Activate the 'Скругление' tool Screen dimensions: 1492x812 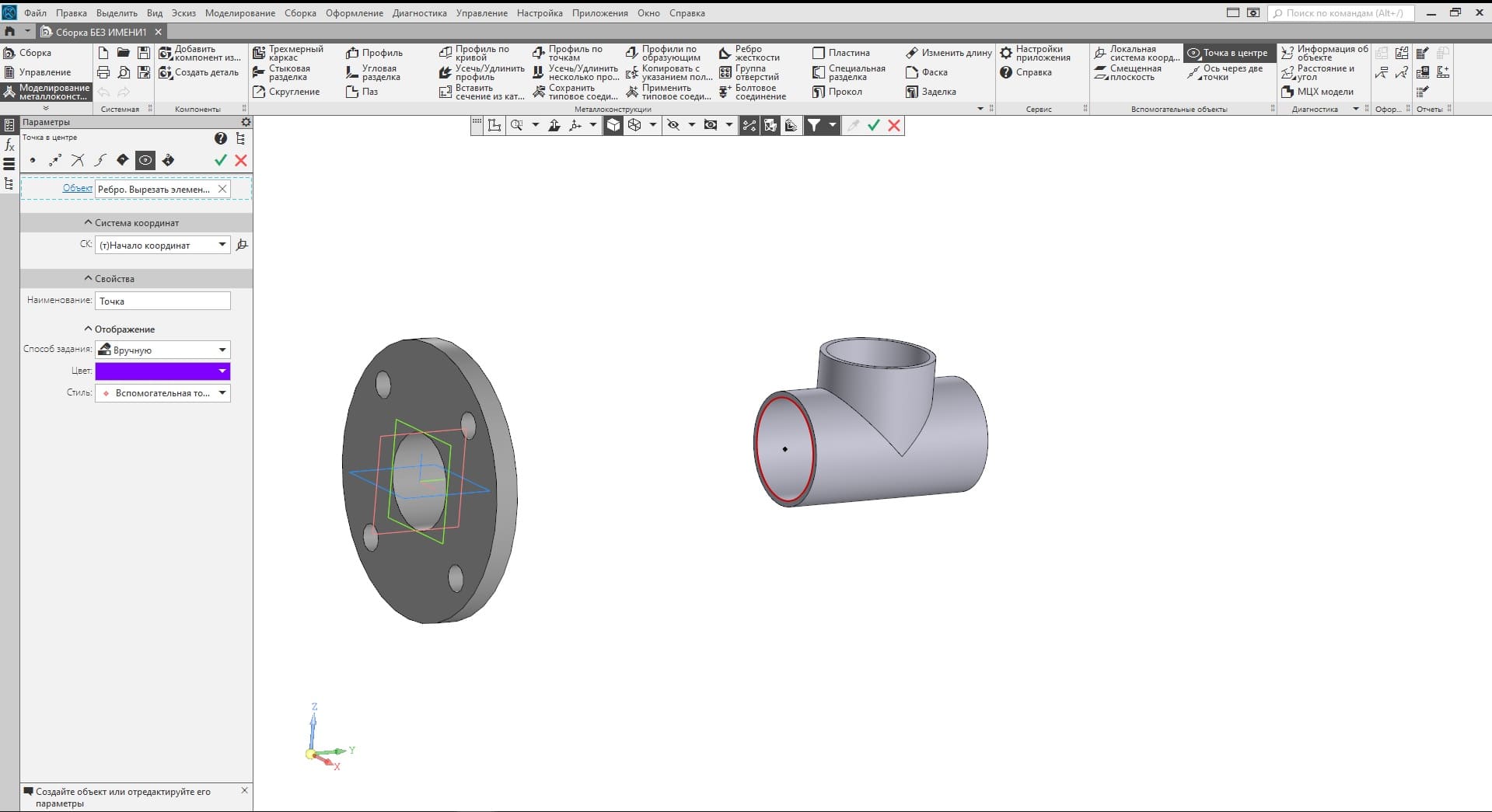click(286, 92)
